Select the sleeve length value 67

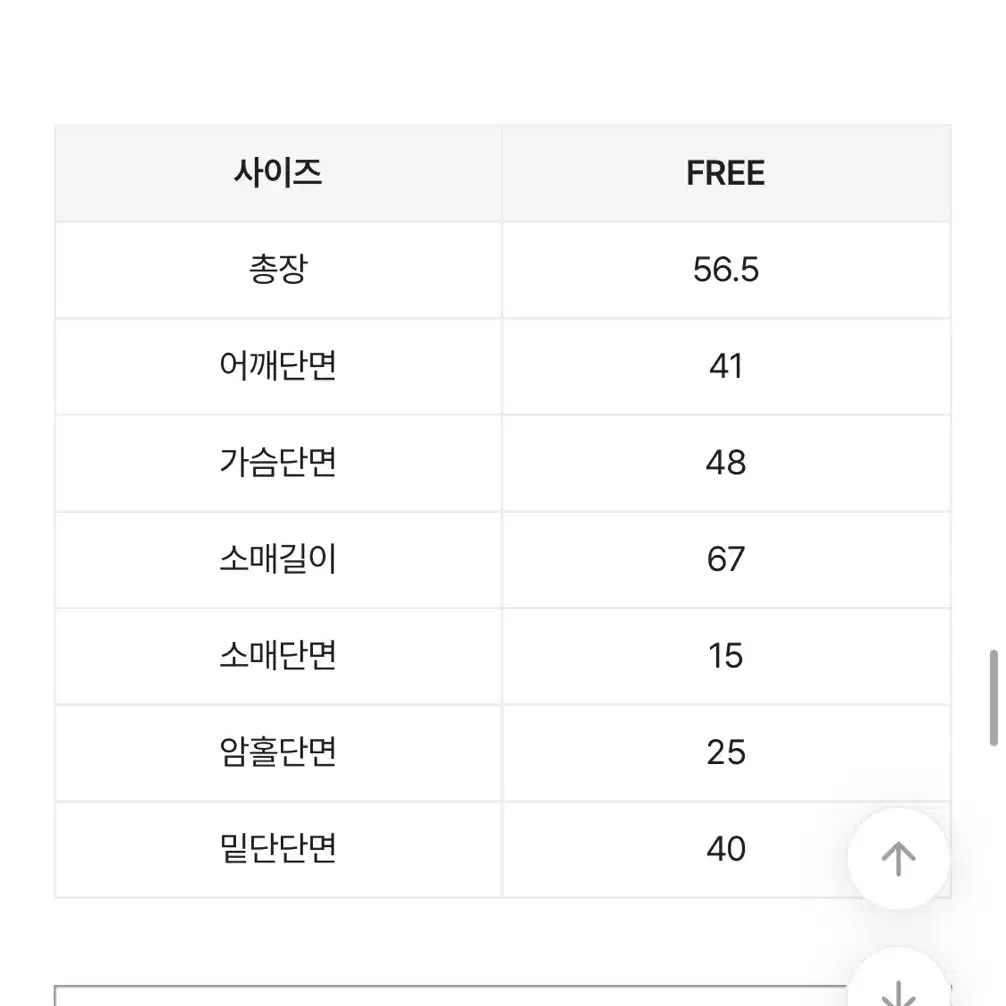tap(726, 559)
